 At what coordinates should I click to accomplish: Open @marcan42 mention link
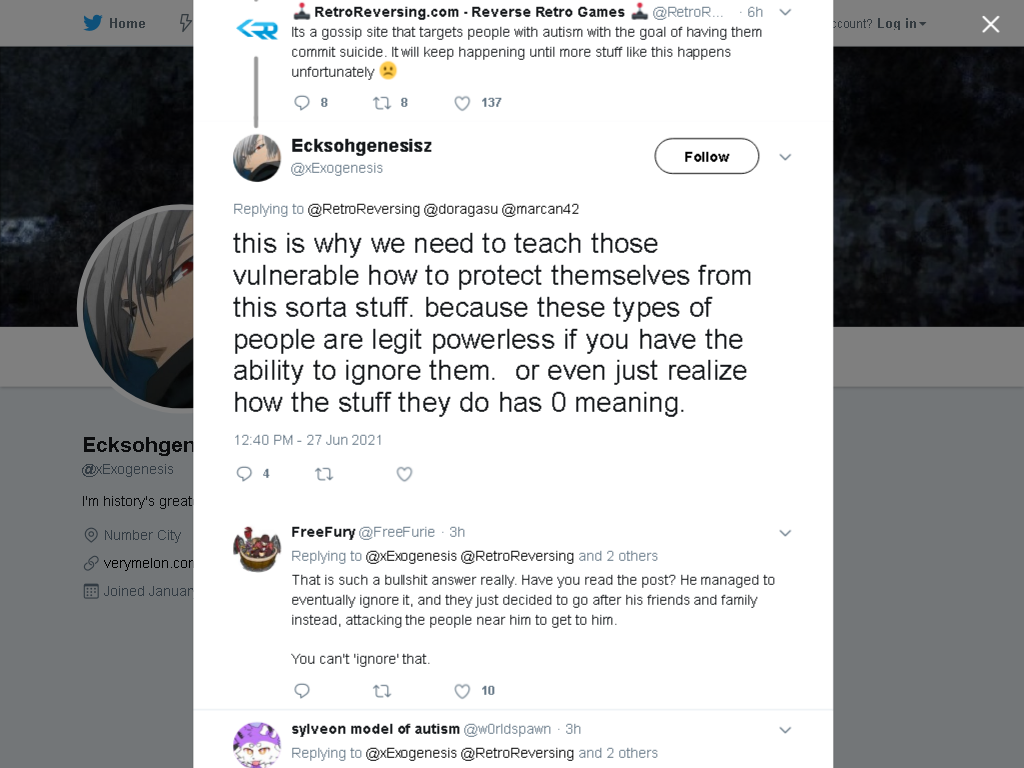pyautogui.click(x=540, y=209)
